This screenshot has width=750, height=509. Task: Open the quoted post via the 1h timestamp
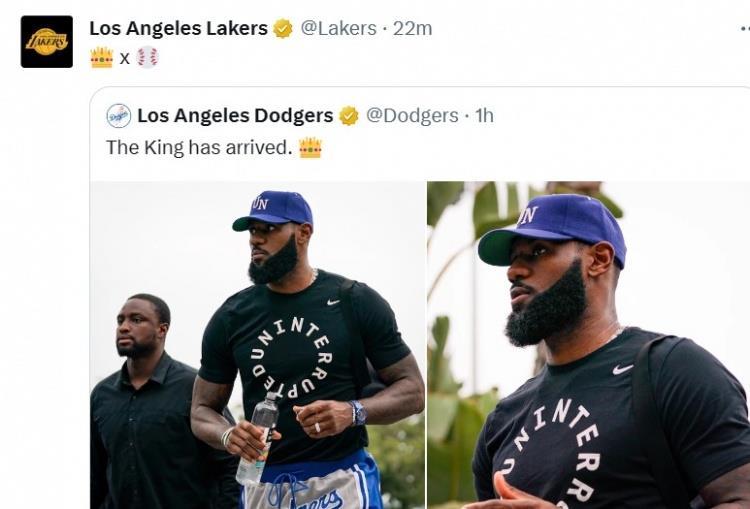pyautogui.click(x=484, y=116)
